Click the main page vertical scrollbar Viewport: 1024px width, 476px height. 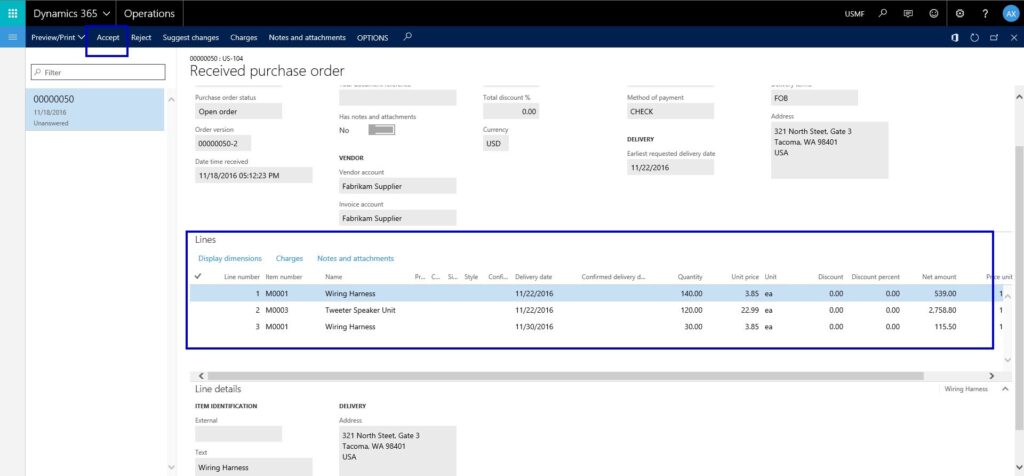[x=1019, y=287]
